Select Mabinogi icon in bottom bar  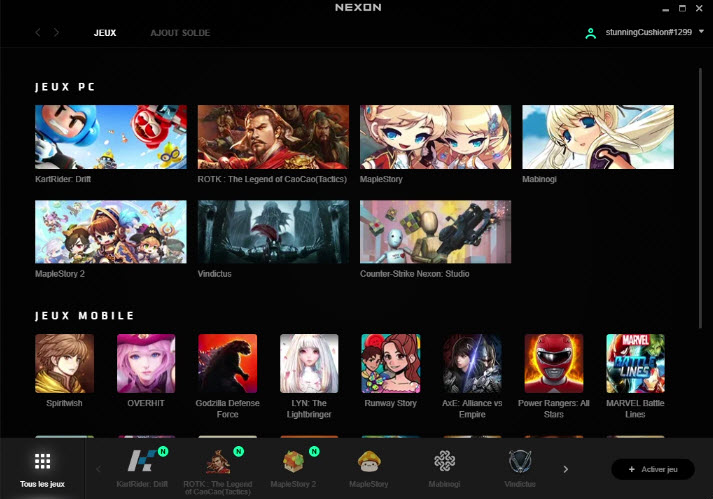[x=445, y=461]
